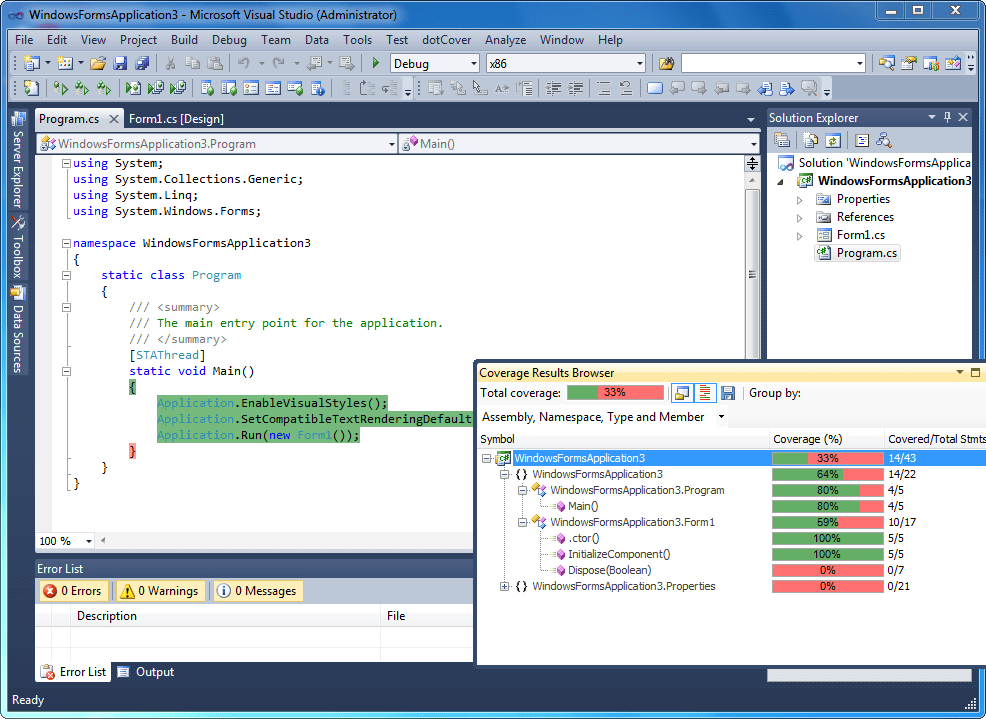Click the Coverage (%) column header
This screenshot has height=719, width=986.
click(x=808, y=439)
